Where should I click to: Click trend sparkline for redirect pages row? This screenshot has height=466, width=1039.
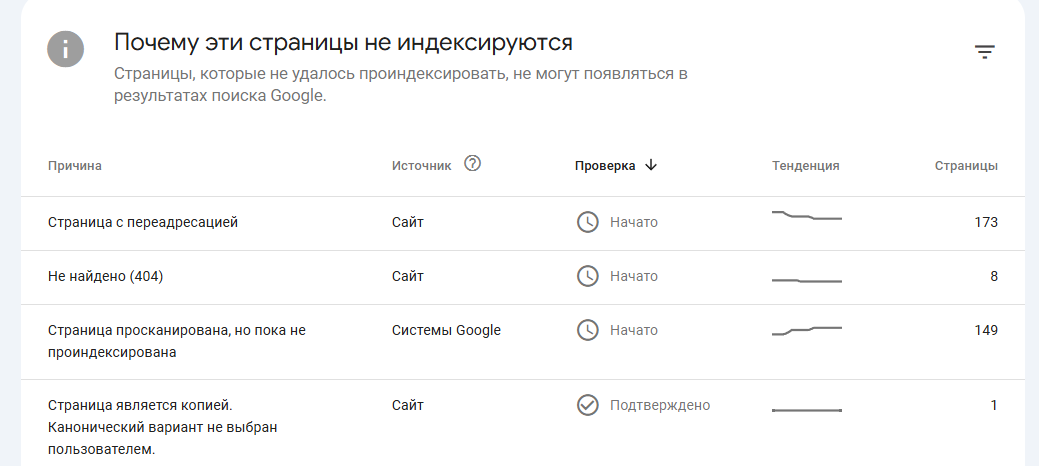[807, 215]
